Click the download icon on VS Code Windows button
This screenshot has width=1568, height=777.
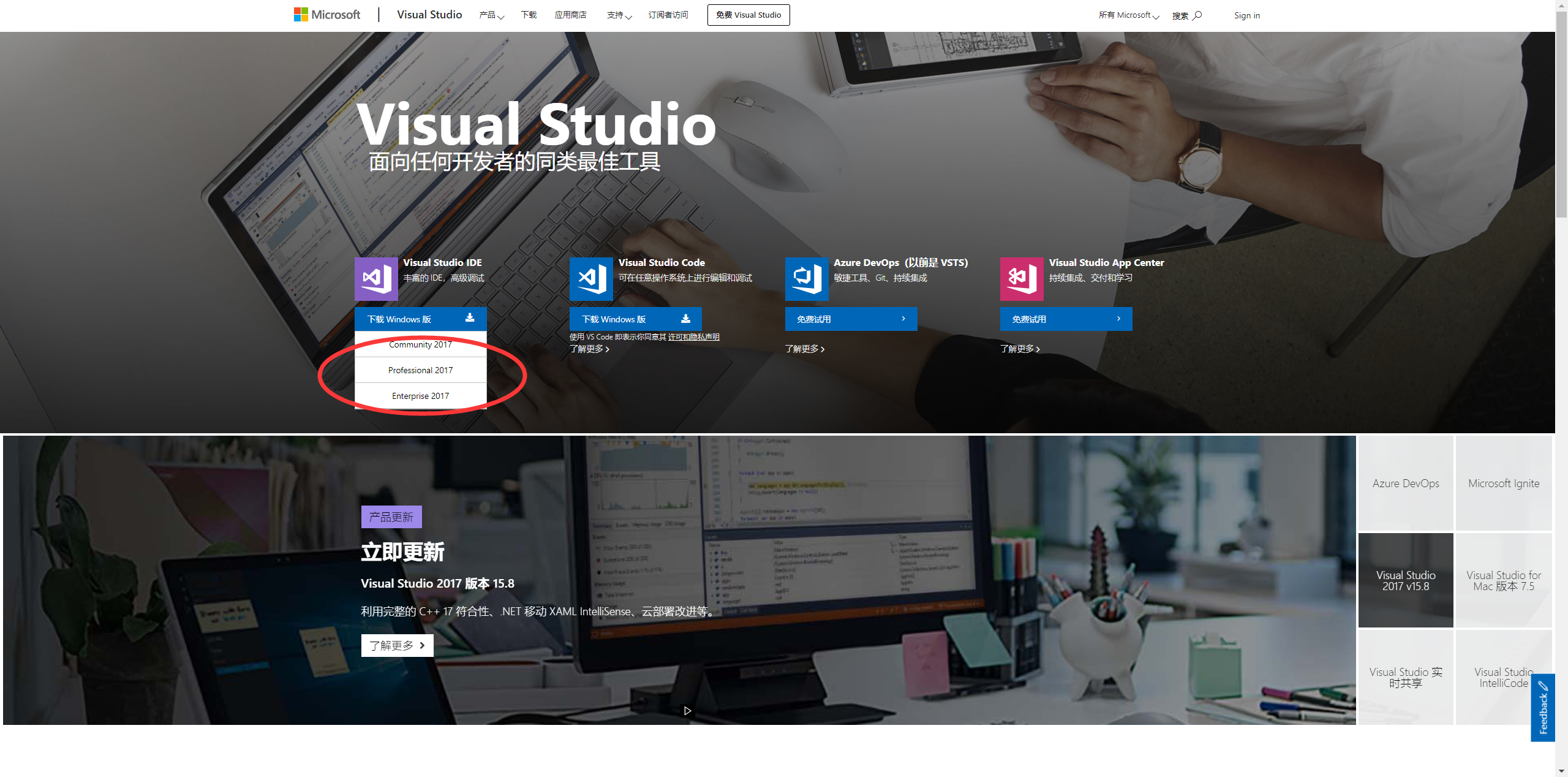tap(685, 318)
